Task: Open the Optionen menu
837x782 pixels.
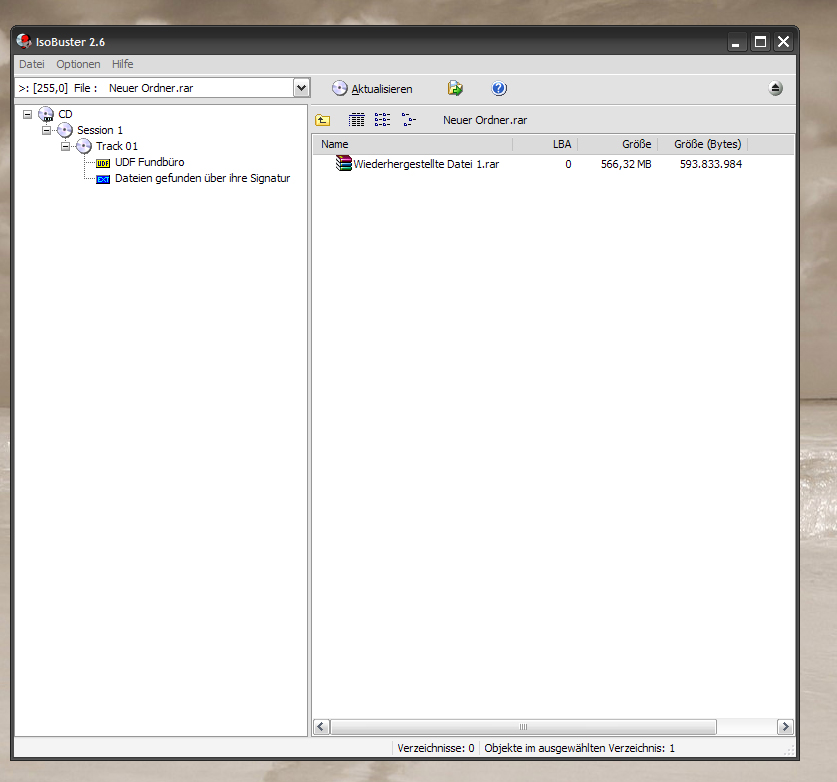Action: click(78, 64)
